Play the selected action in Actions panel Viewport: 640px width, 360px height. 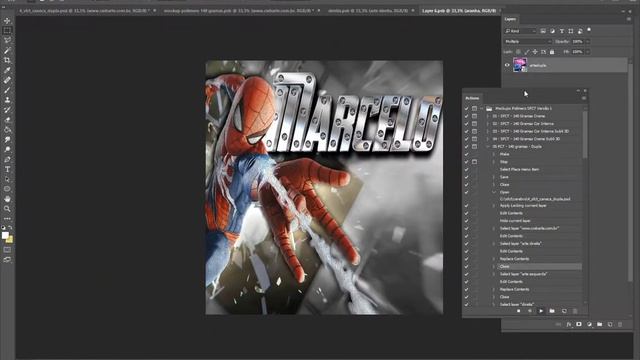[x=541, y=311]
